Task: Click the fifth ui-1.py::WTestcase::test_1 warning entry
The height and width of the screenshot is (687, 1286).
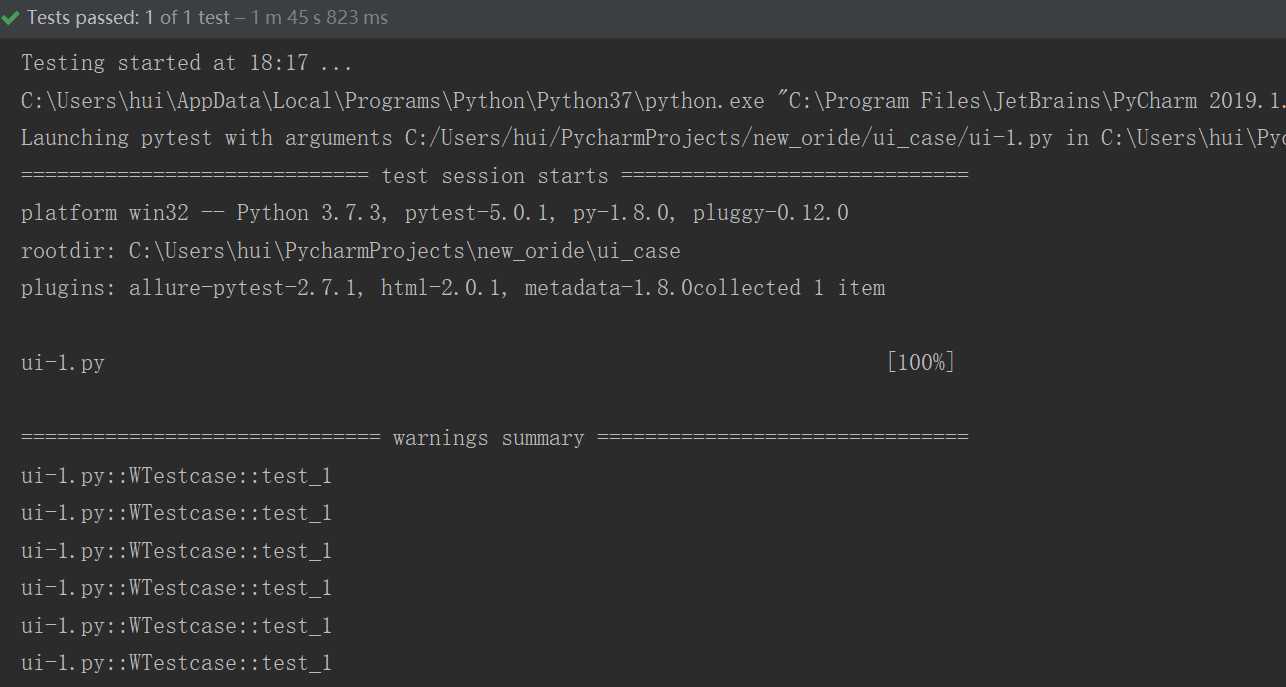Action: pyautogui.click(x=176, y=626)
